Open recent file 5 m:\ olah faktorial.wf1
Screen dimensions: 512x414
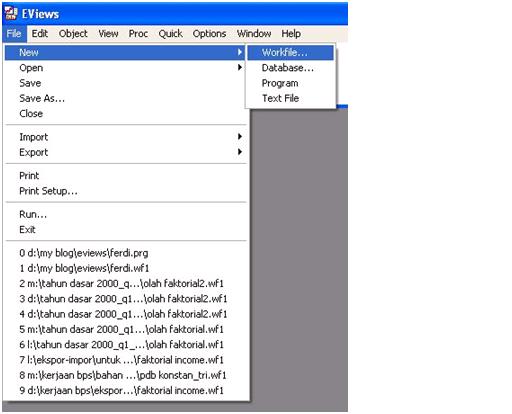[x=125, y=330]
